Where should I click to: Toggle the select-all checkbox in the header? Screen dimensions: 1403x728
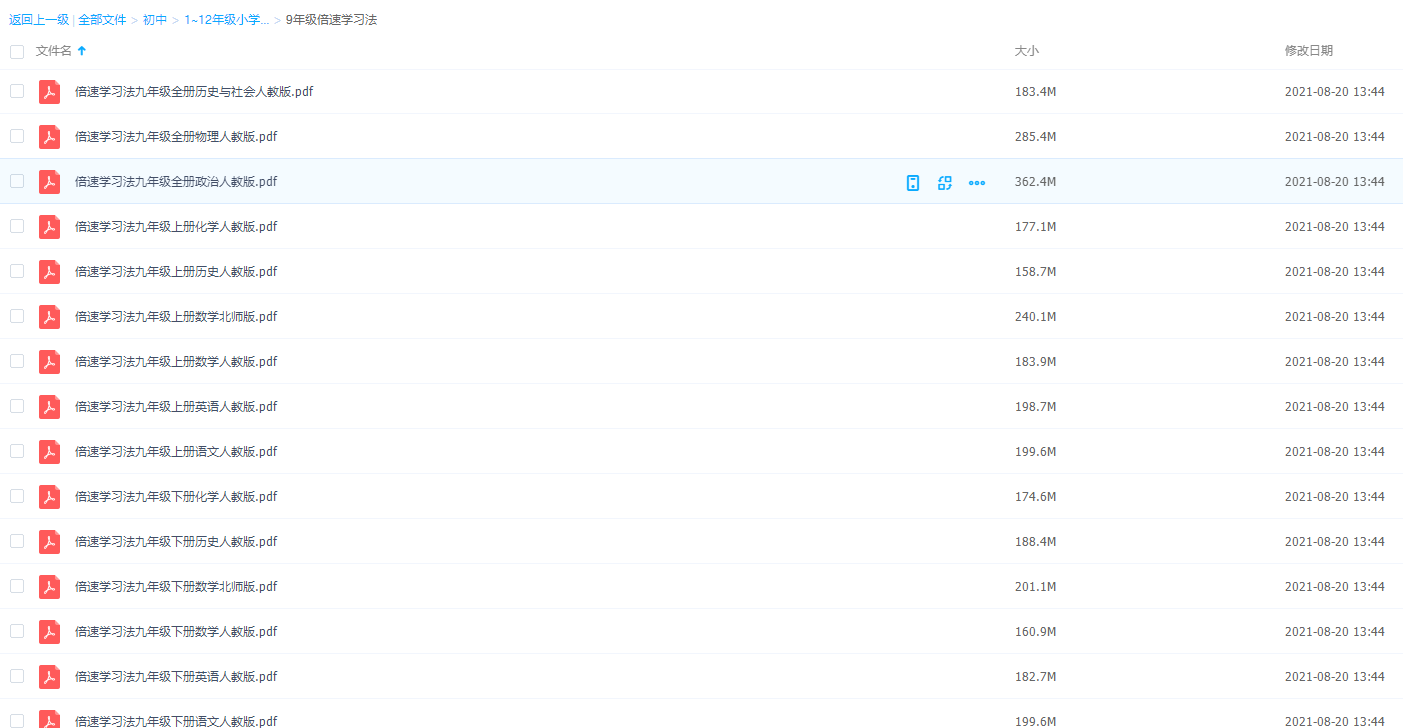click(17, 51)
